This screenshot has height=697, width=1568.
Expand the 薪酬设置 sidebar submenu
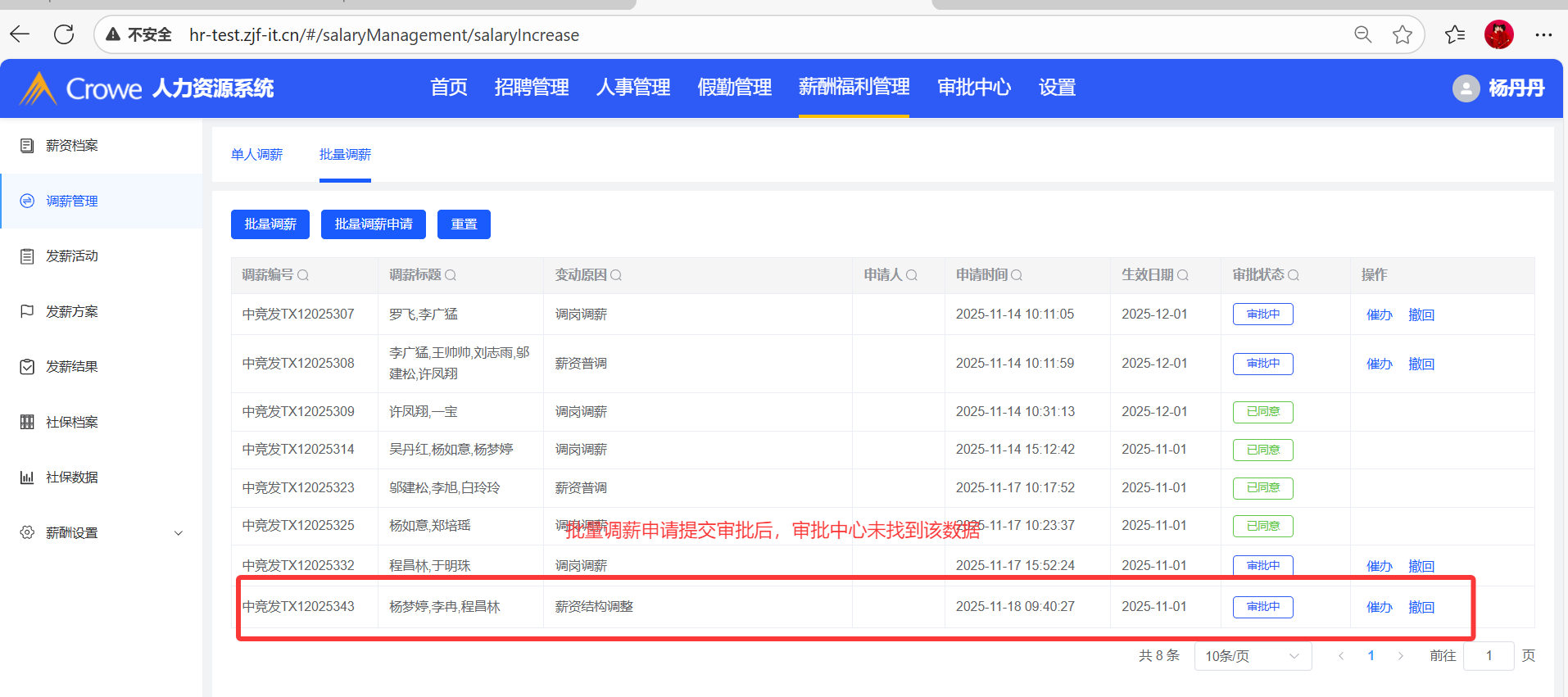pos(178,533)
